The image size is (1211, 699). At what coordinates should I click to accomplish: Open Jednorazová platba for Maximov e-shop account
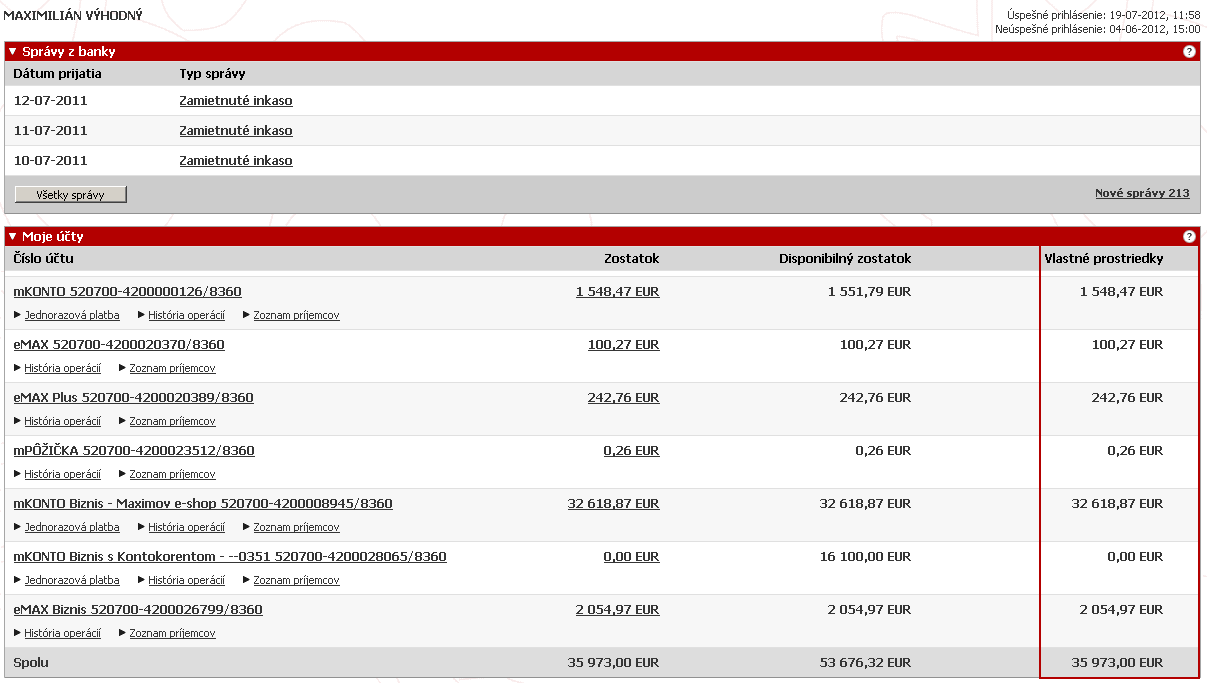[72, 528]
